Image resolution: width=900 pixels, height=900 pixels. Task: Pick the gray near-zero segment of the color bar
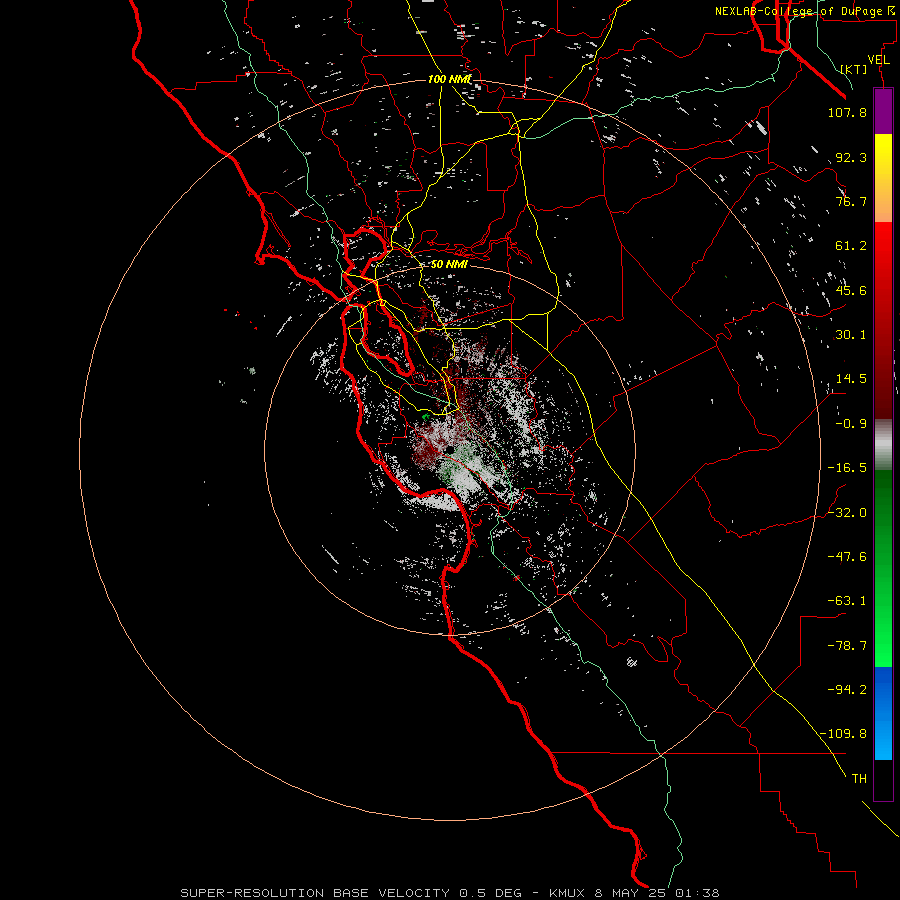(883, 445)
